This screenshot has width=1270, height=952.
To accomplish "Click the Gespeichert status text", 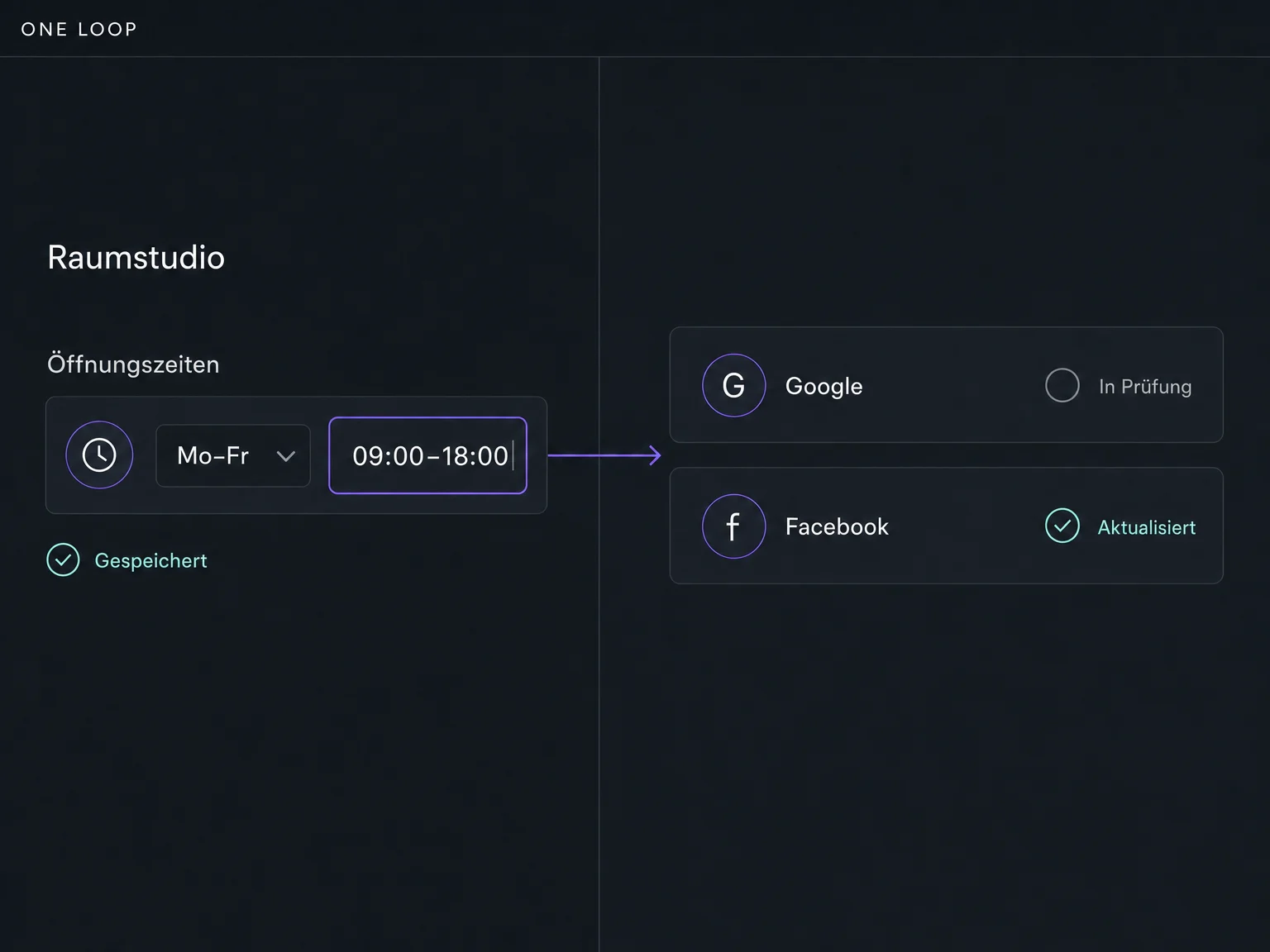I will point(150,561).
